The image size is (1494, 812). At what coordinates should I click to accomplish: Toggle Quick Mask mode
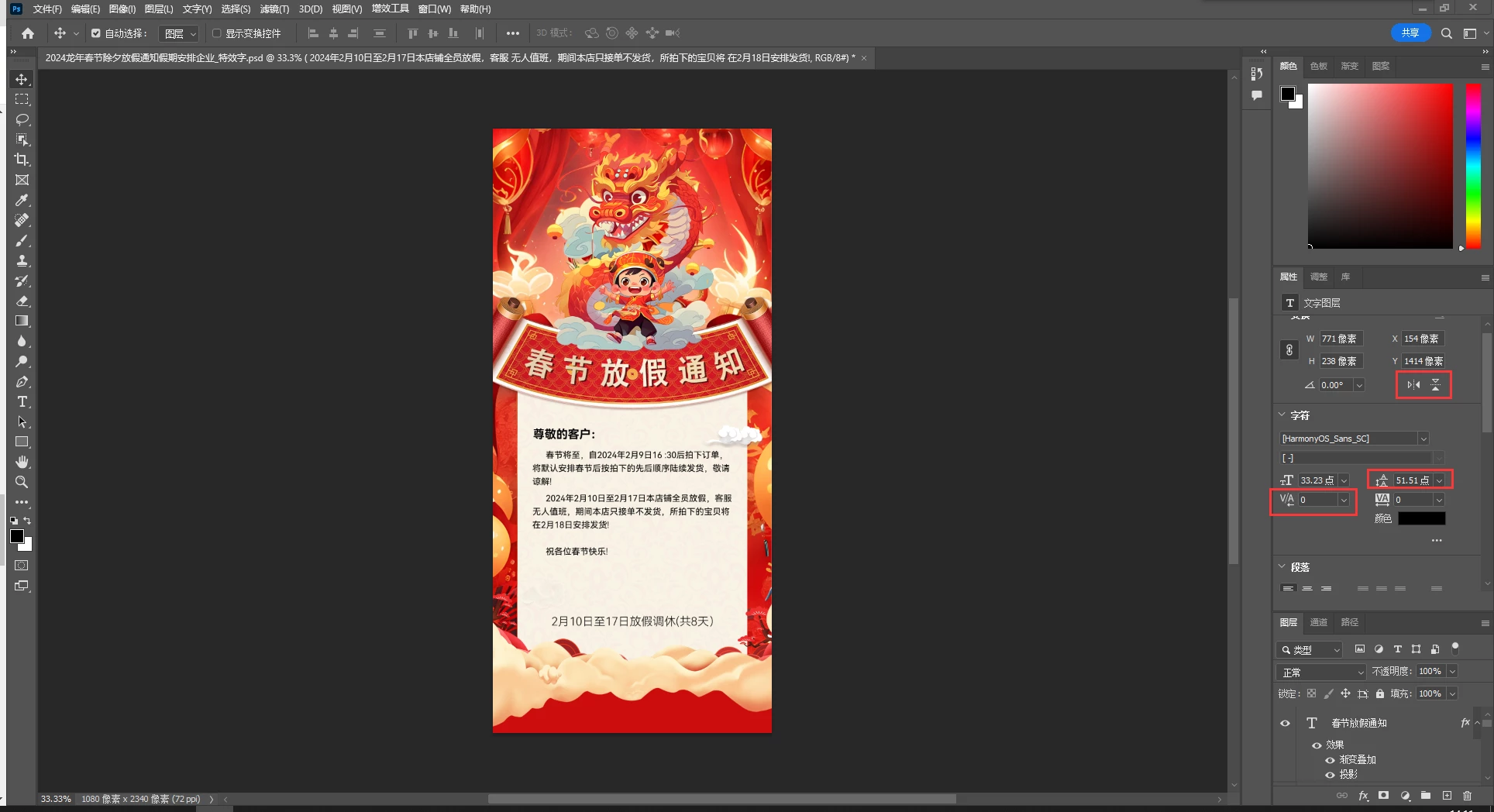tap(22, 566)
